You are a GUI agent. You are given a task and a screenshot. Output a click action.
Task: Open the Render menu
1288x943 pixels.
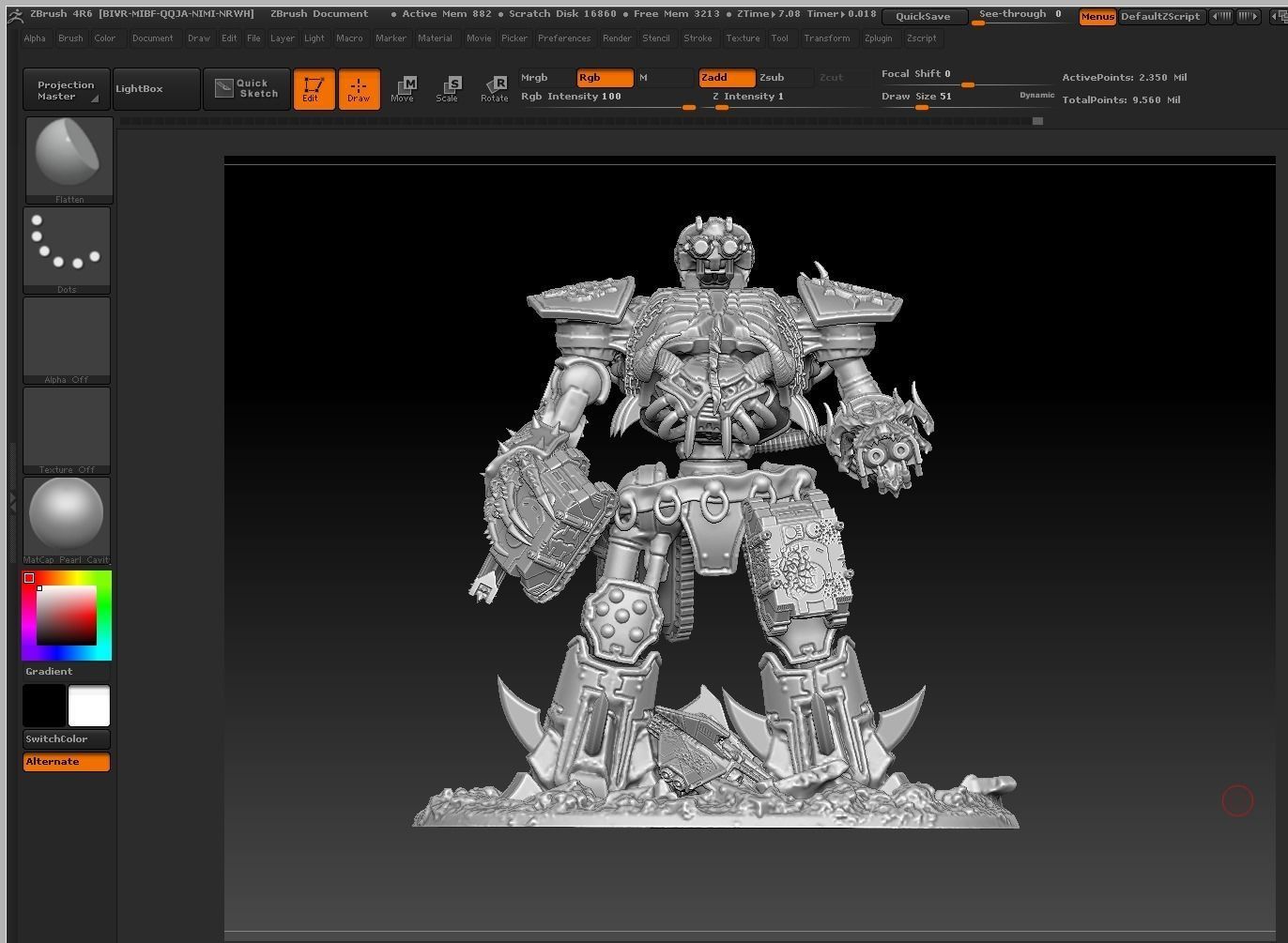coord(617,38)
